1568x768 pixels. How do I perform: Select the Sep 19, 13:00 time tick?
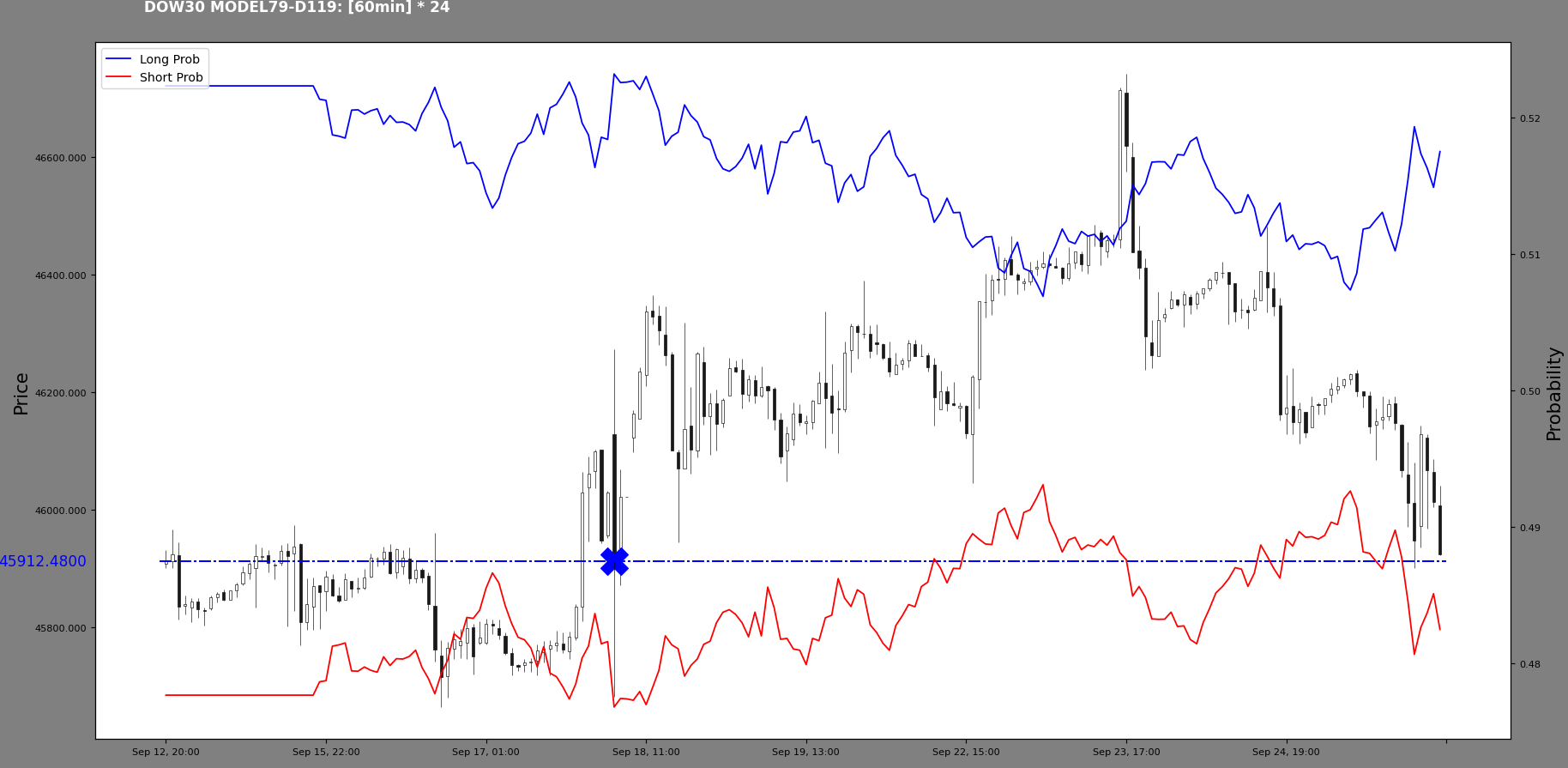click(805, 753)
